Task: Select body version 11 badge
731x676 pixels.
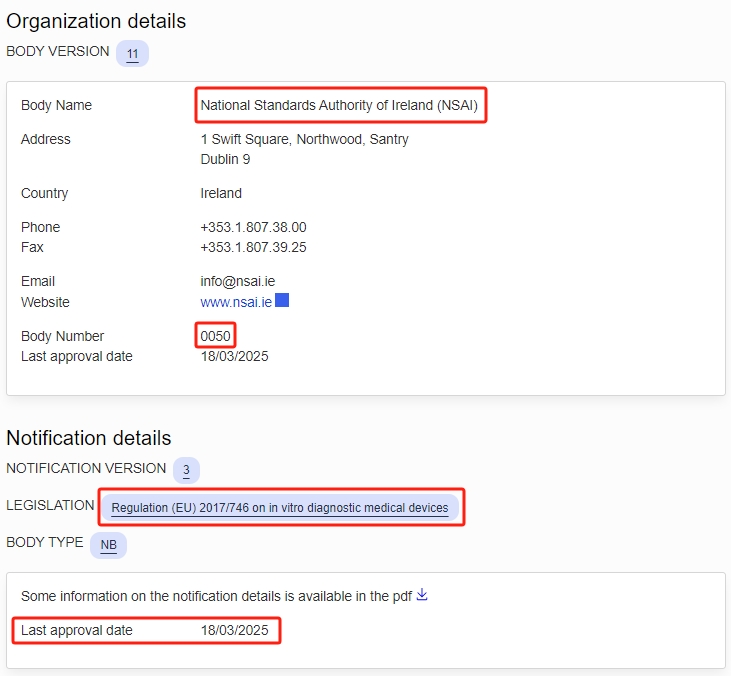Action: coord(132,54)
